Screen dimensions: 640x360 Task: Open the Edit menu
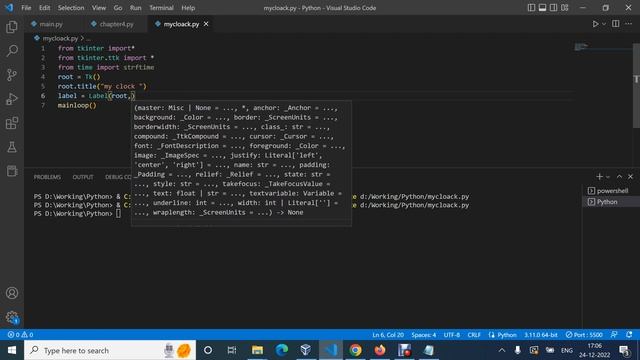(x=44, y=8)
